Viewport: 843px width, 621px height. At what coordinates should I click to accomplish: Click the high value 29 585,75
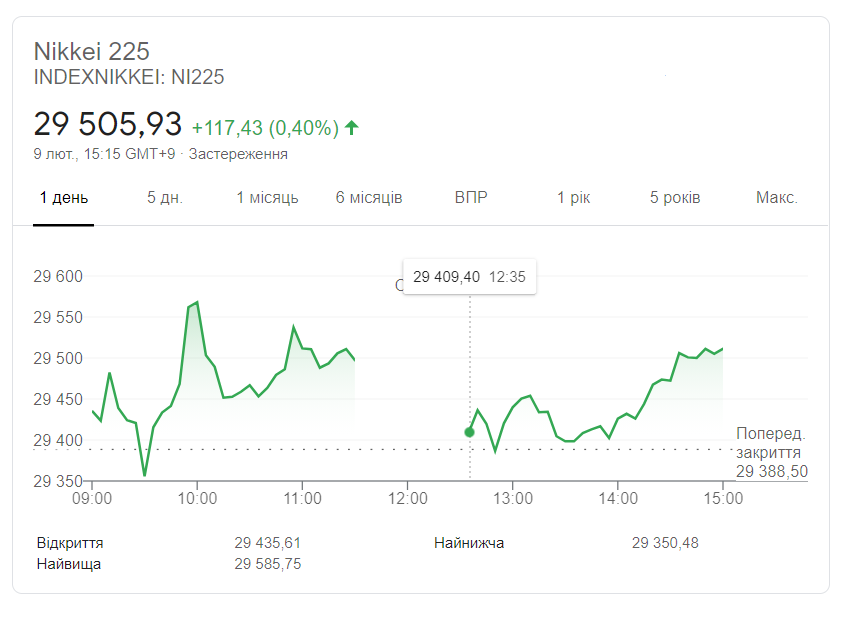coord(268,564)
